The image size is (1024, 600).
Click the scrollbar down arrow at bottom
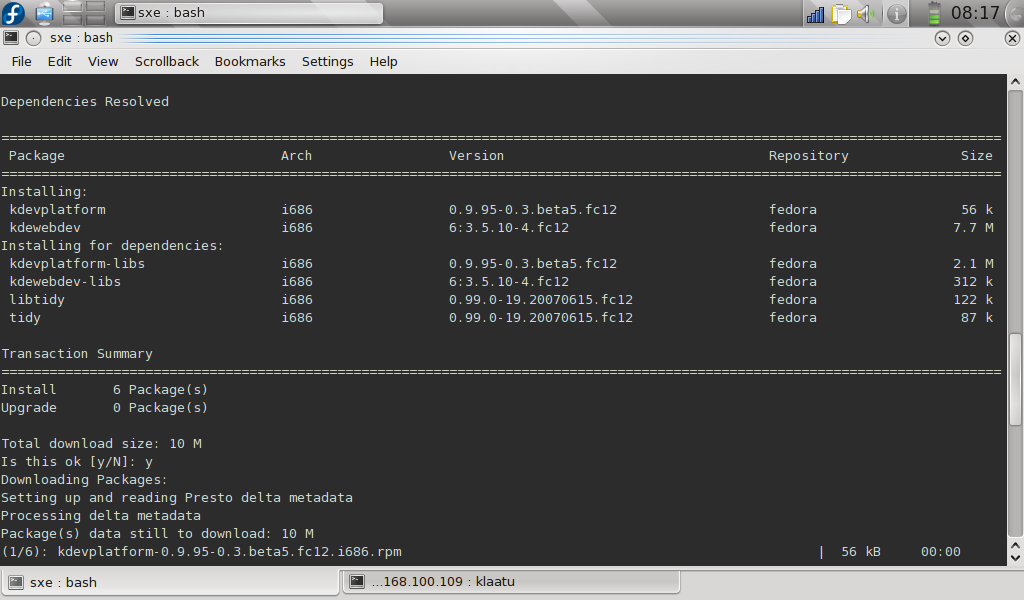pyautogui.click(x=1015, y=558)
